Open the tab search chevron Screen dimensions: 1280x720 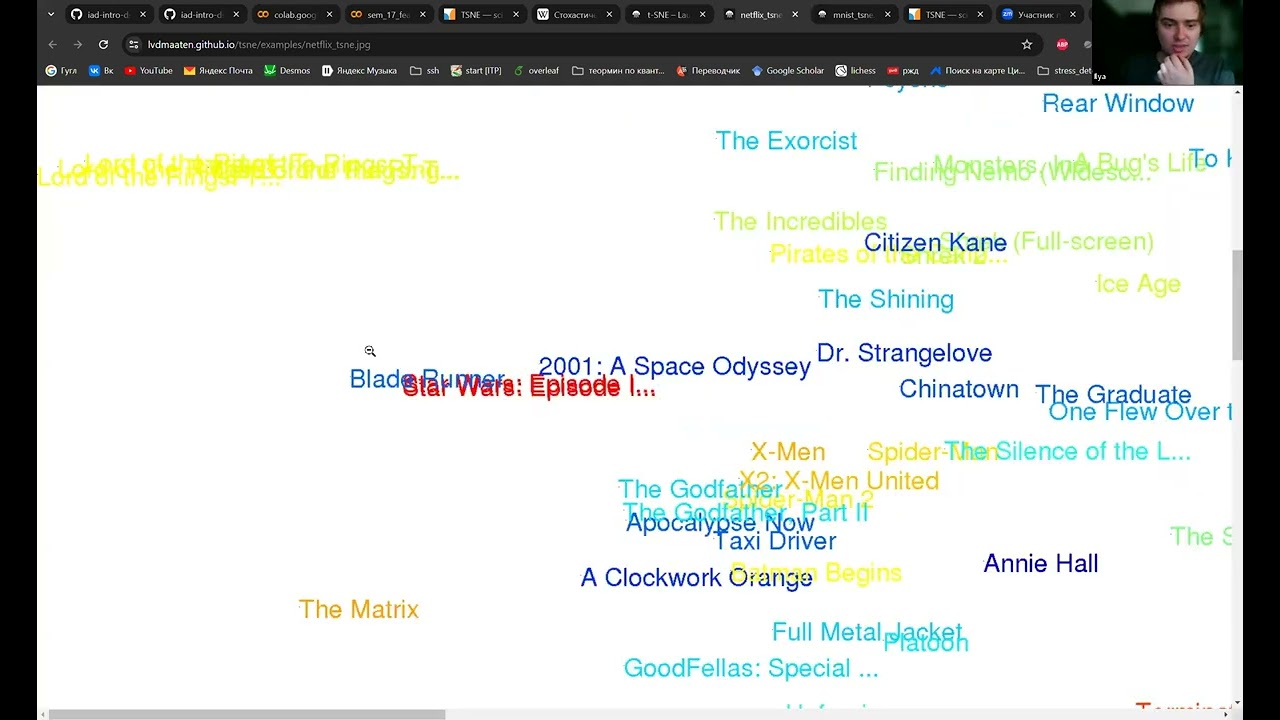pyautogui.click(x=51, y=15)
